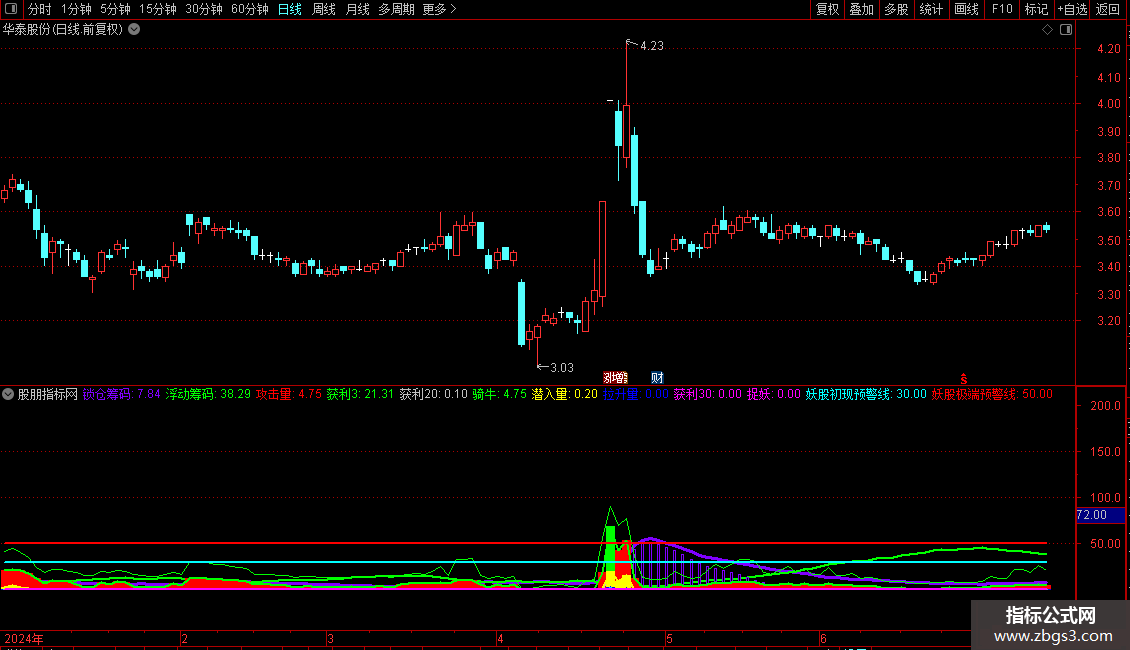The height and width of the screenshot is (650, 1130).
Task: Select the 1分钟 period
Action: point(76,9)
